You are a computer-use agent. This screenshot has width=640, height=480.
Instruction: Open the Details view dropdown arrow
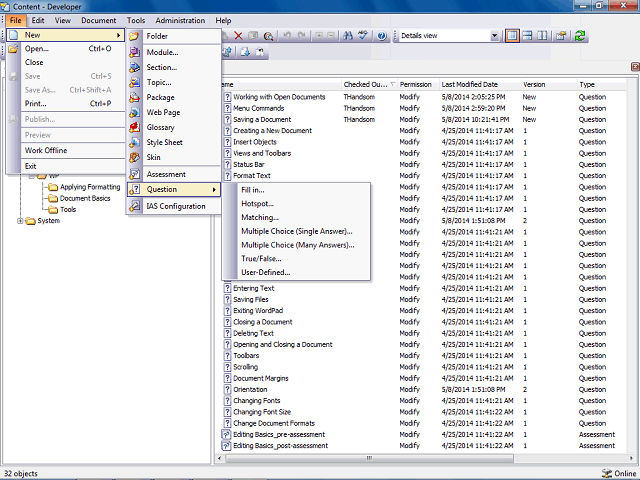[x=494, y=36]
